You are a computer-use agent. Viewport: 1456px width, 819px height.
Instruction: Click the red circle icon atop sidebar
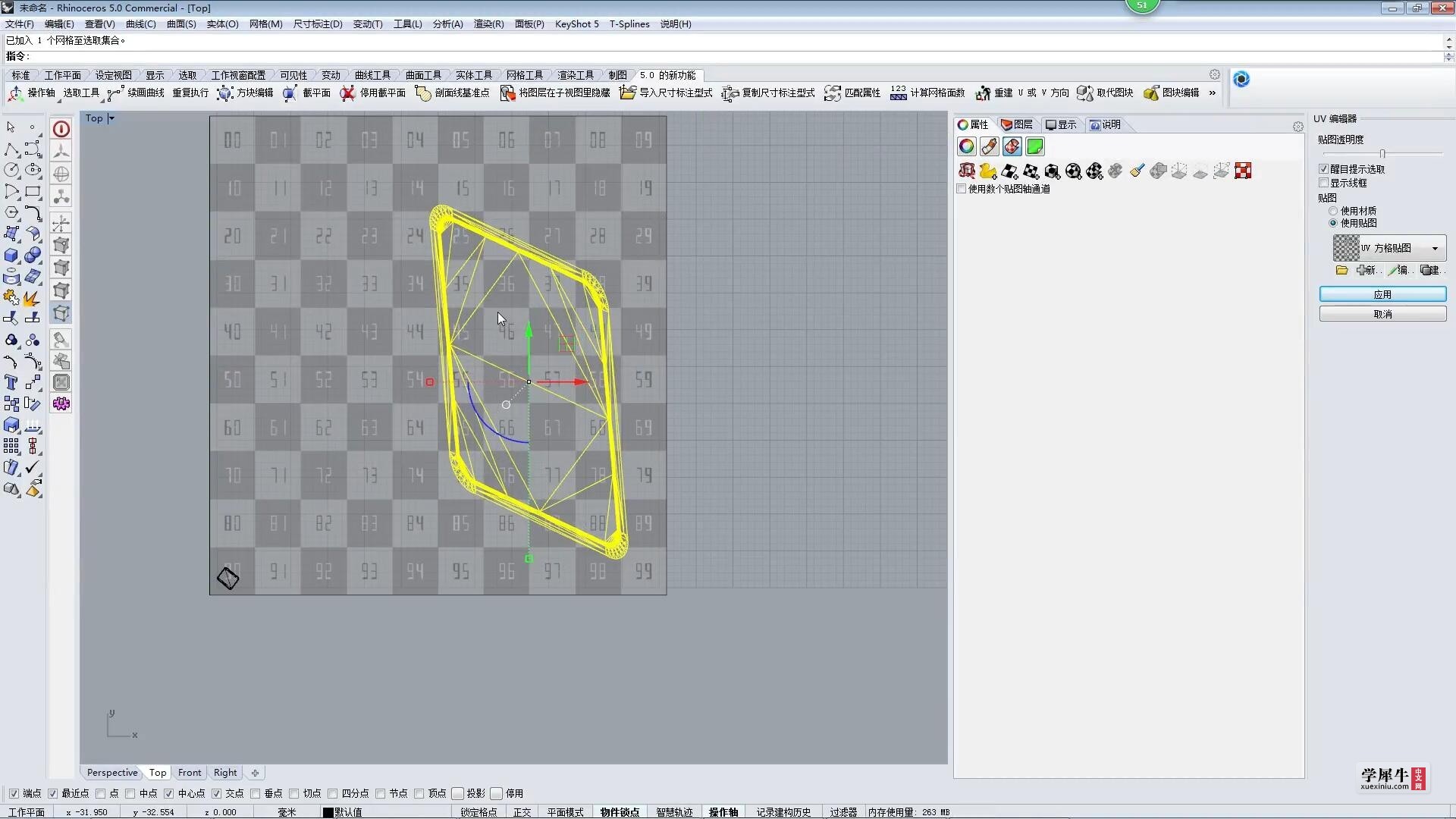61,129
